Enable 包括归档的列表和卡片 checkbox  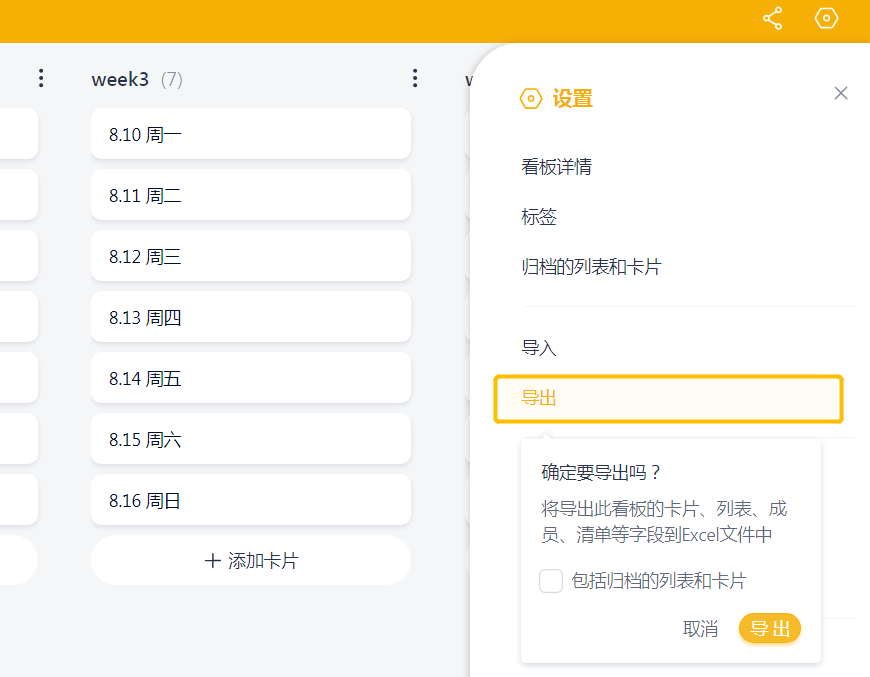click(551, 581)
